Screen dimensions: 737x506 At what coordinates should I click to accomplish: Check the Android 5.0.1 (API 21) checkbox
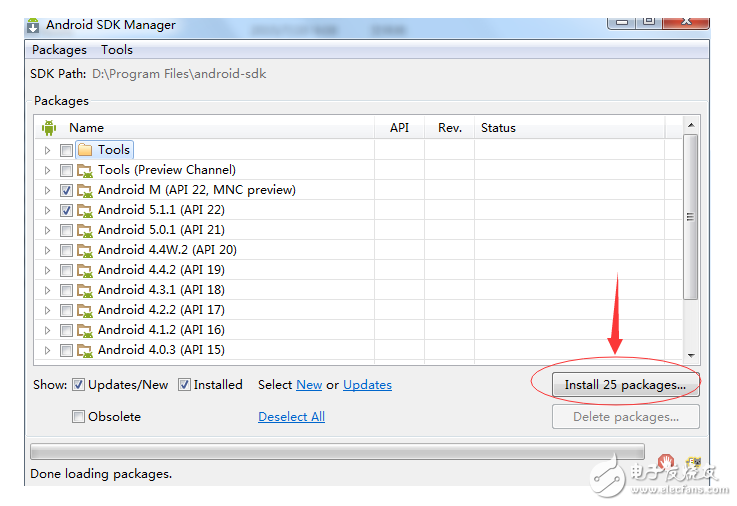click(x=66, y=230)
